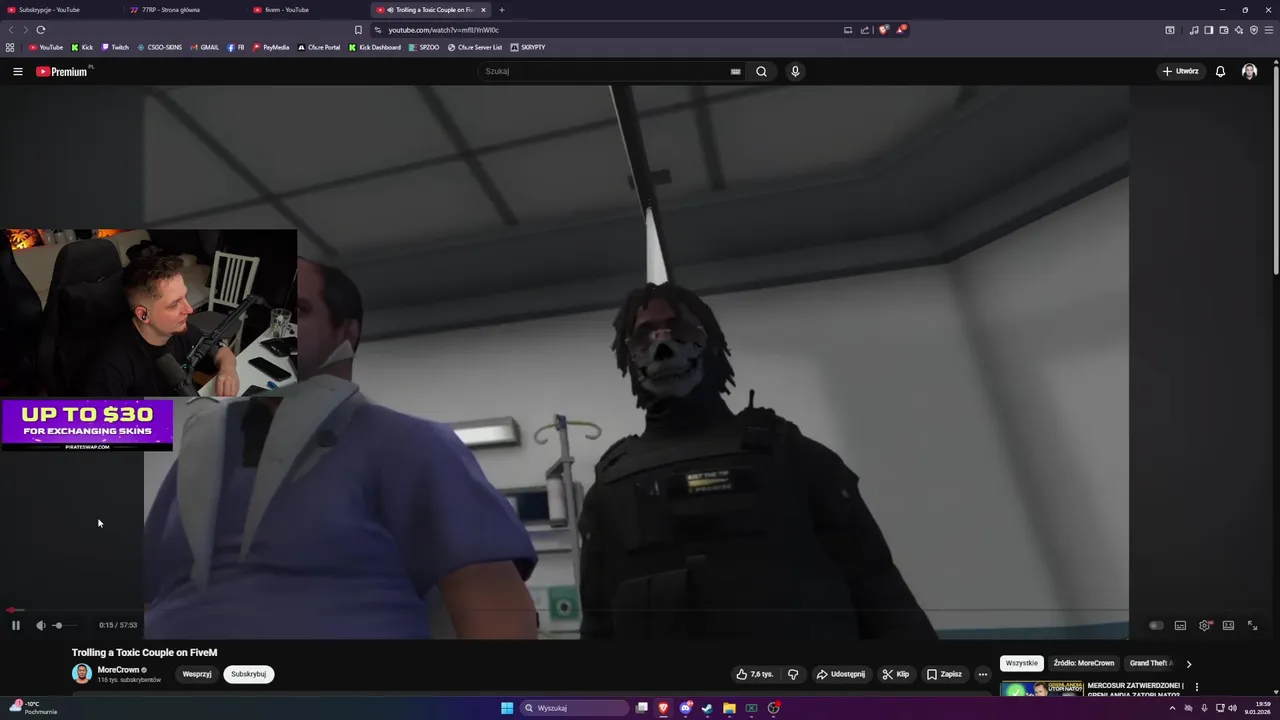
Task: Like the video (7,6 tys.)
Action: click(755, 674)
